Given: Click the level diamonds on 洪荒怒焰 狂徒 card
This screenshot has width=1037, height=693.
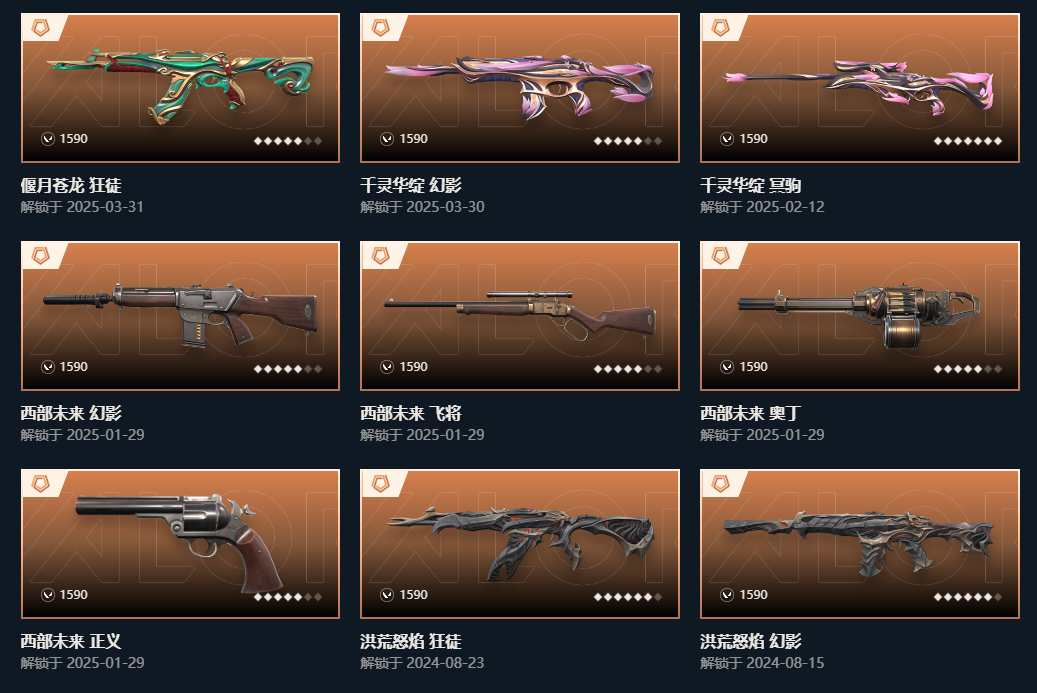Looking at the screenshot, I should tap(628, 597).
